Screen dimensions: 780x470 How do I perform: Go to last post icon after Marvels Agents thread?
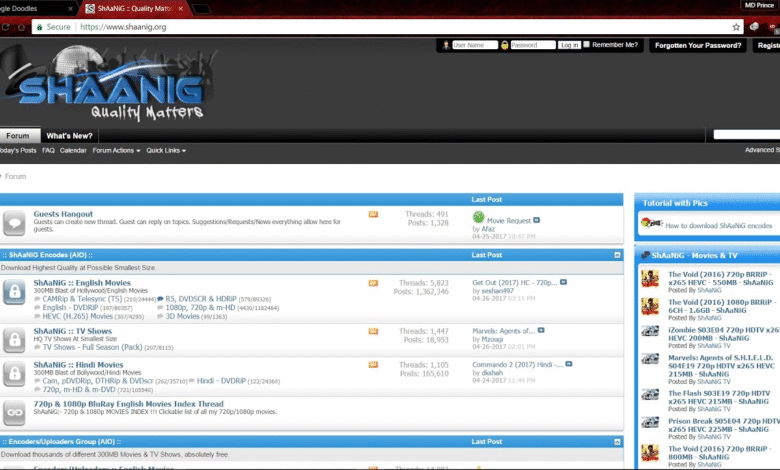(541, 330)
